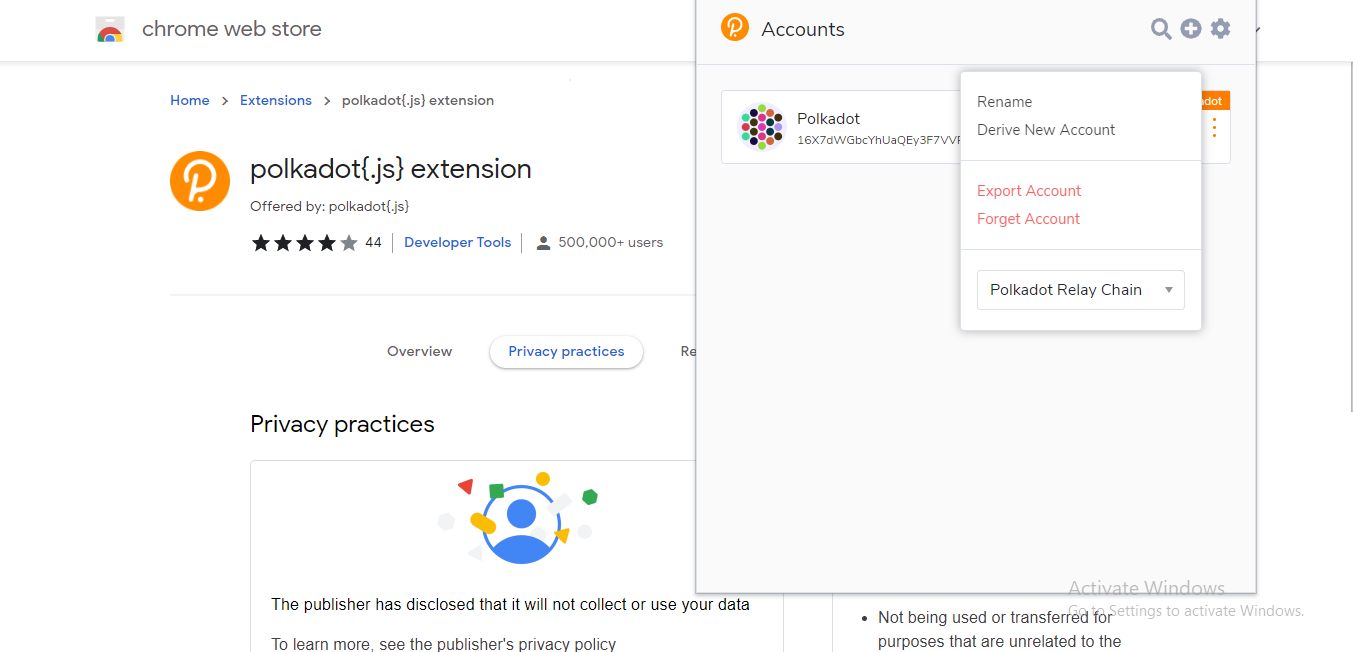
Task: Open the settings gear in Accounts popup
Action: [x=1220, y=29]
